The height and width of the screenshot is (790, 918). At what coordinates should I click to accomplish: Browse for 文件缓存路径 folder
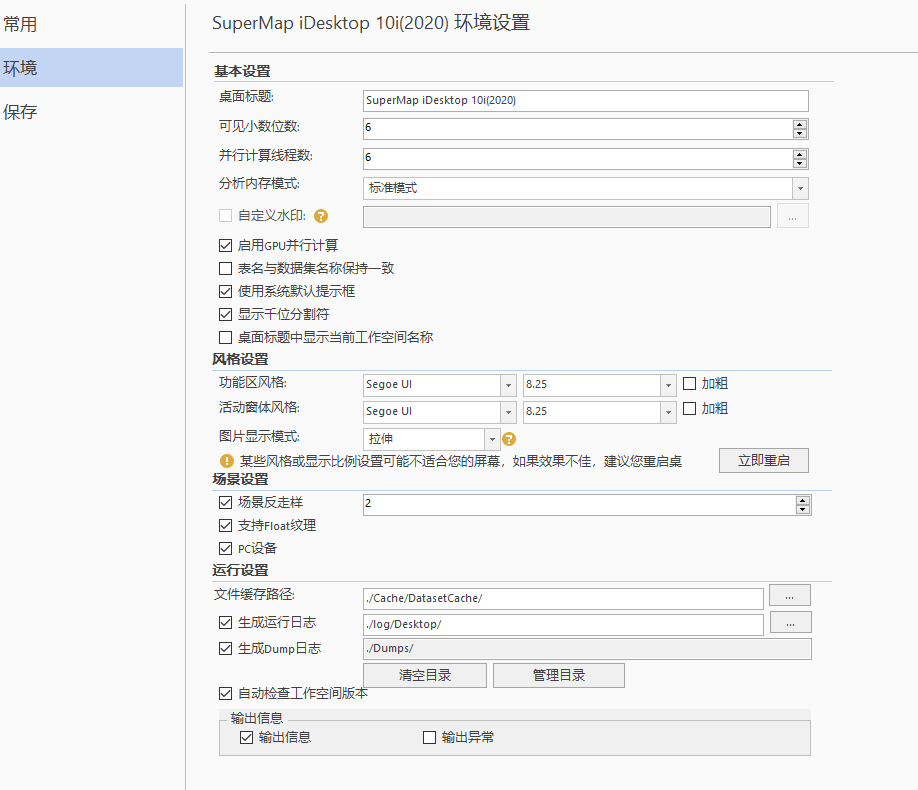790,596
